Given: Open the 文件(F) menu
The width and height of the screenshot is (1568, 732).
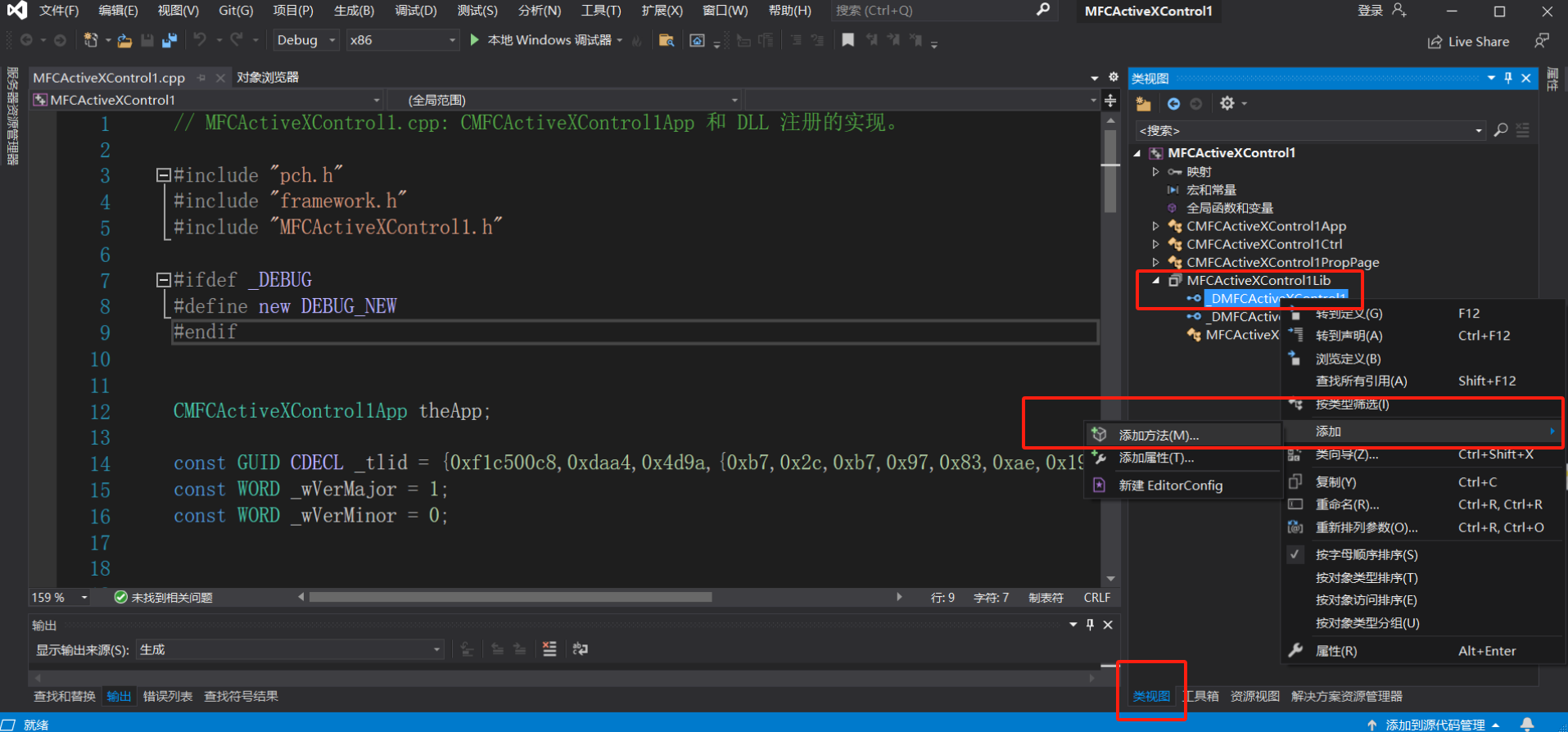Looking at the screenshot, I should tap(59, 11).
